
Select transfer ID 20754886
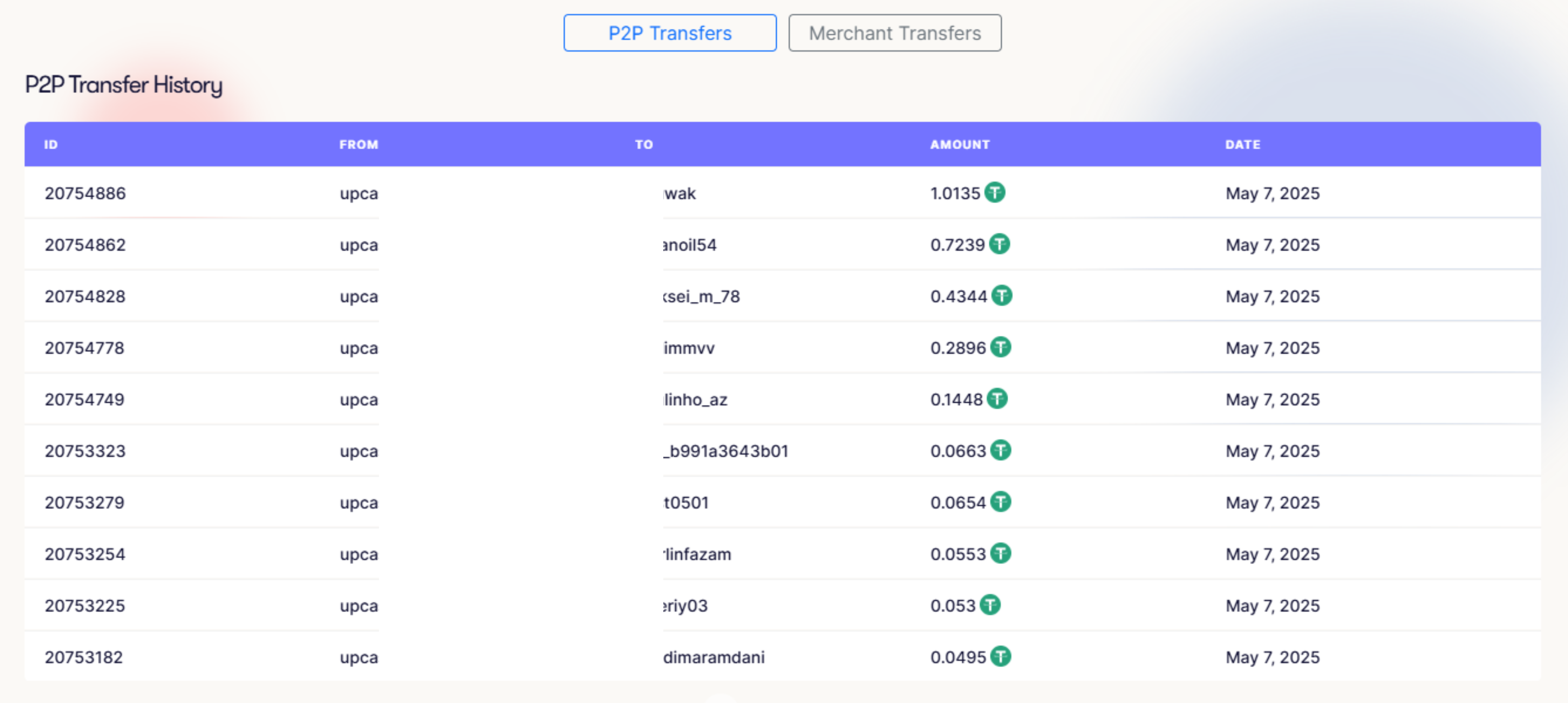pyautogui.click(x=85, y=193)
